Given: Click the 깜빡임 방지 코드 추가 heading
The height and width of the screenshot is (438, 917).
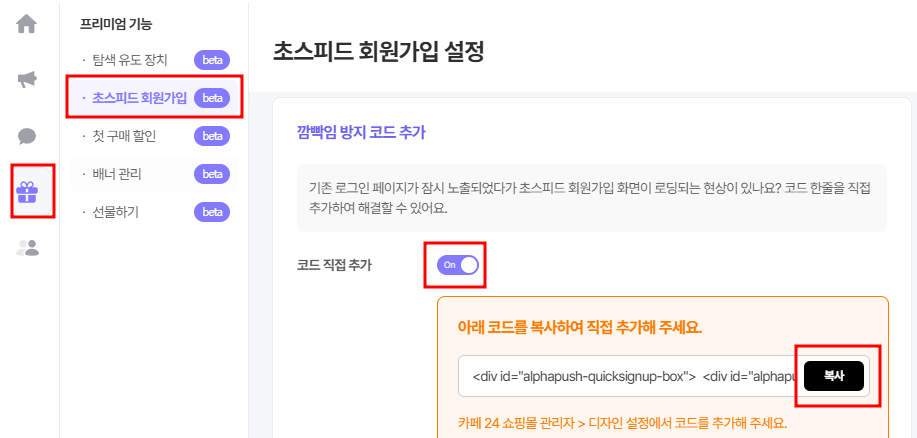Looking at the screenshot, I should click(361, 133).
